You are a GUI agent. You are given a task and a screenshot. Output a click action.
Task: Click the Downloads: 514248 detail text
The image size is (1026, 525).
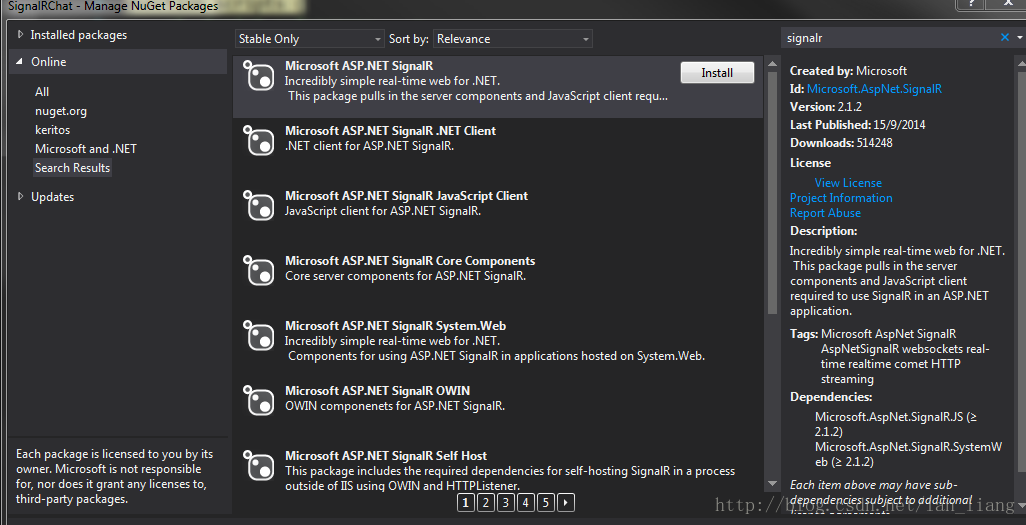point(841,143)
